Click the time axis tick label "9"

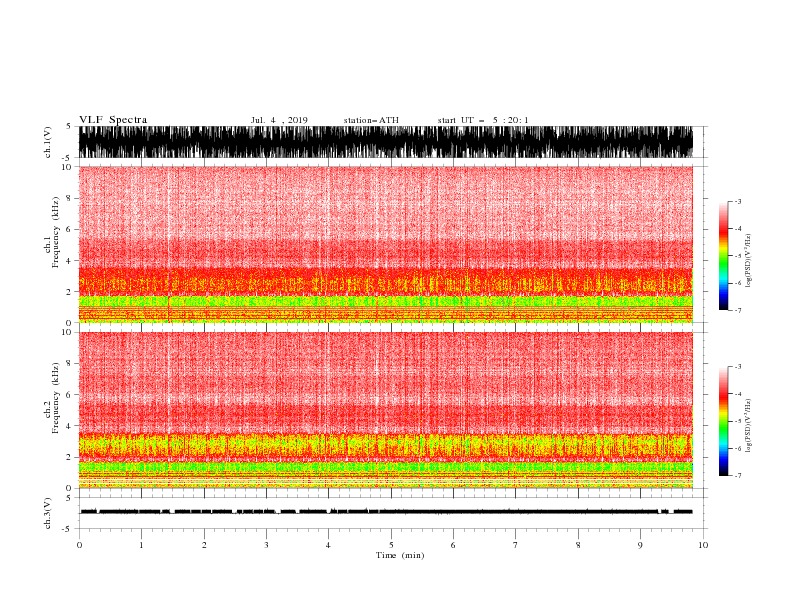coord(640,545)
